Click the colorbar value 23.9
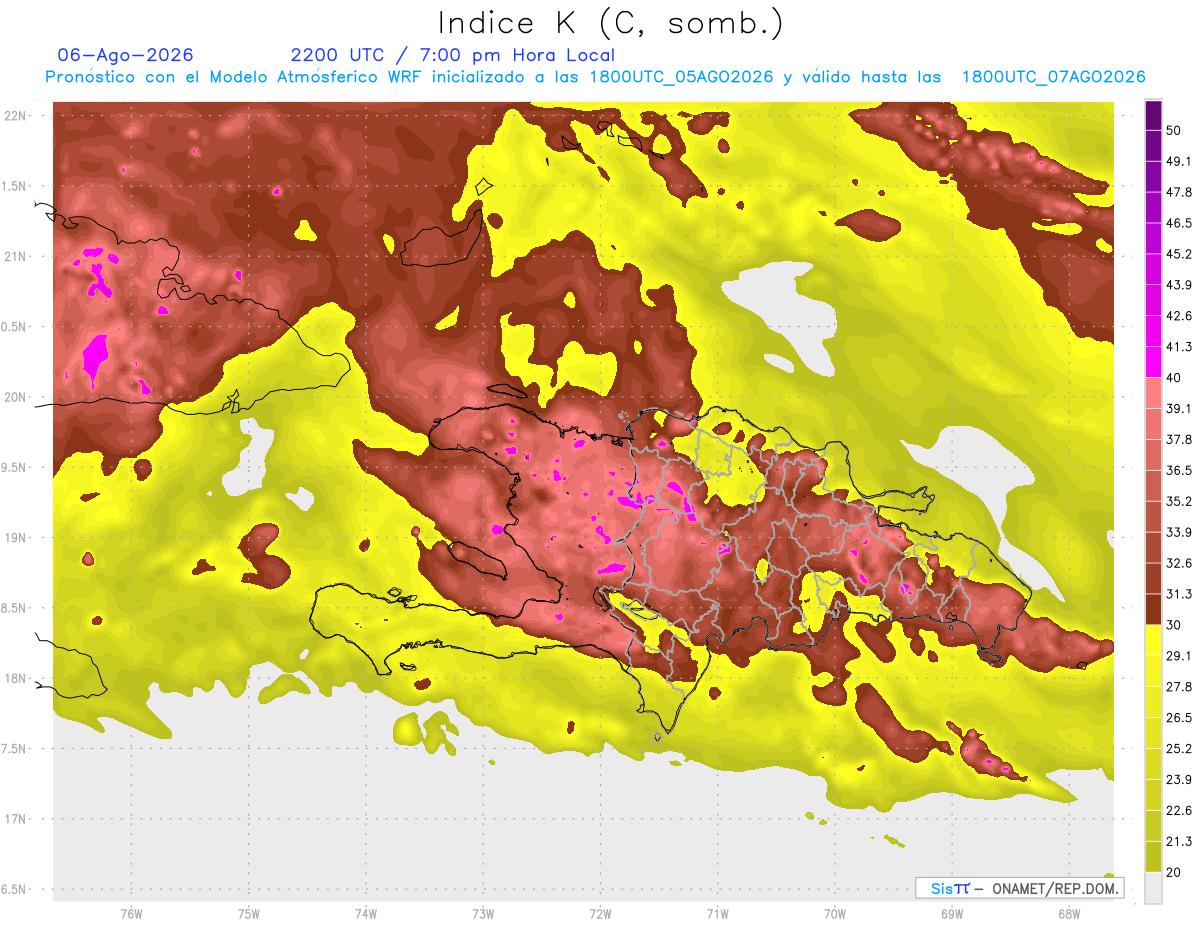 tap(1178, 779)
